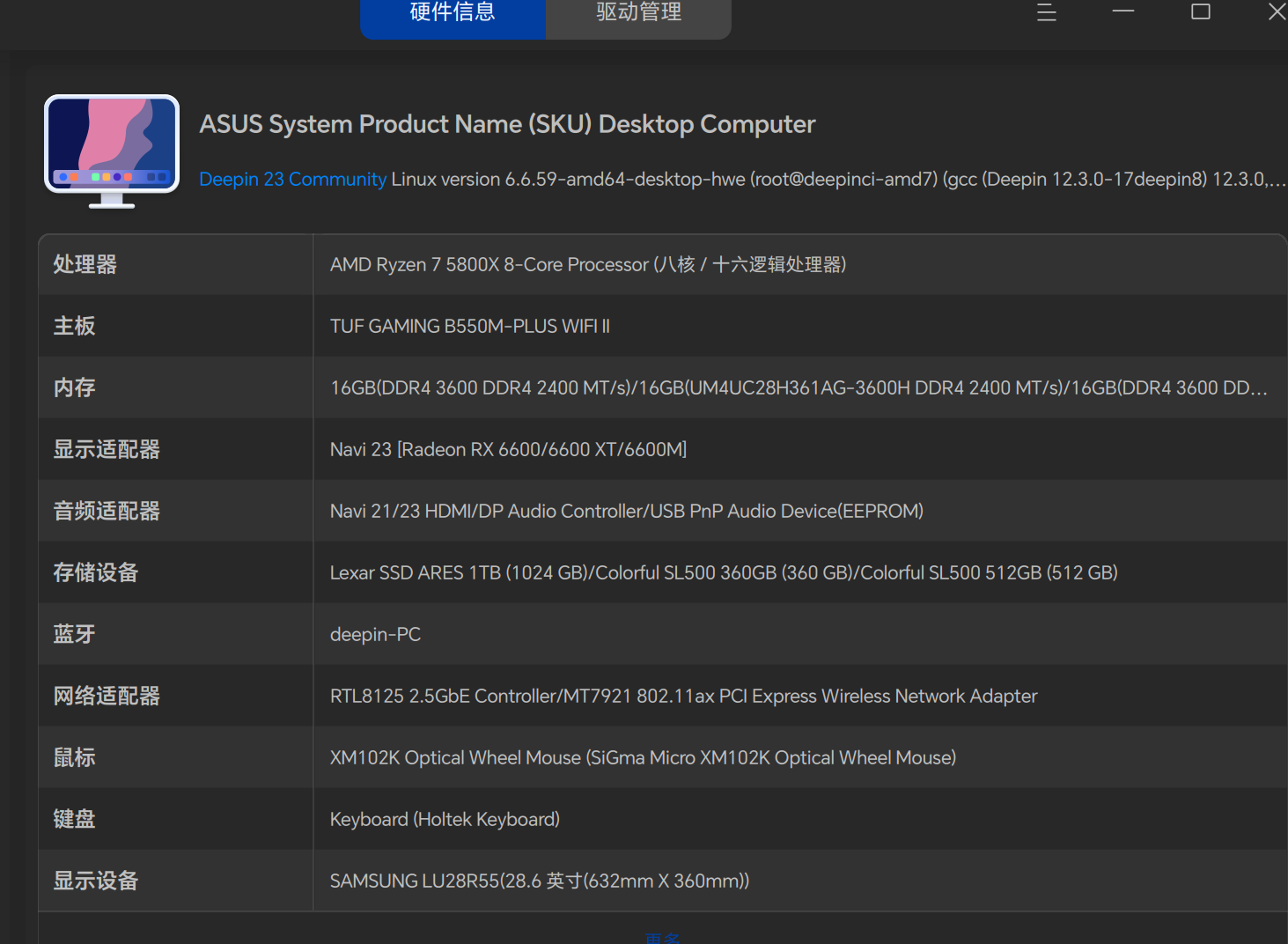Select the 键盘 row label

(74, 819)
